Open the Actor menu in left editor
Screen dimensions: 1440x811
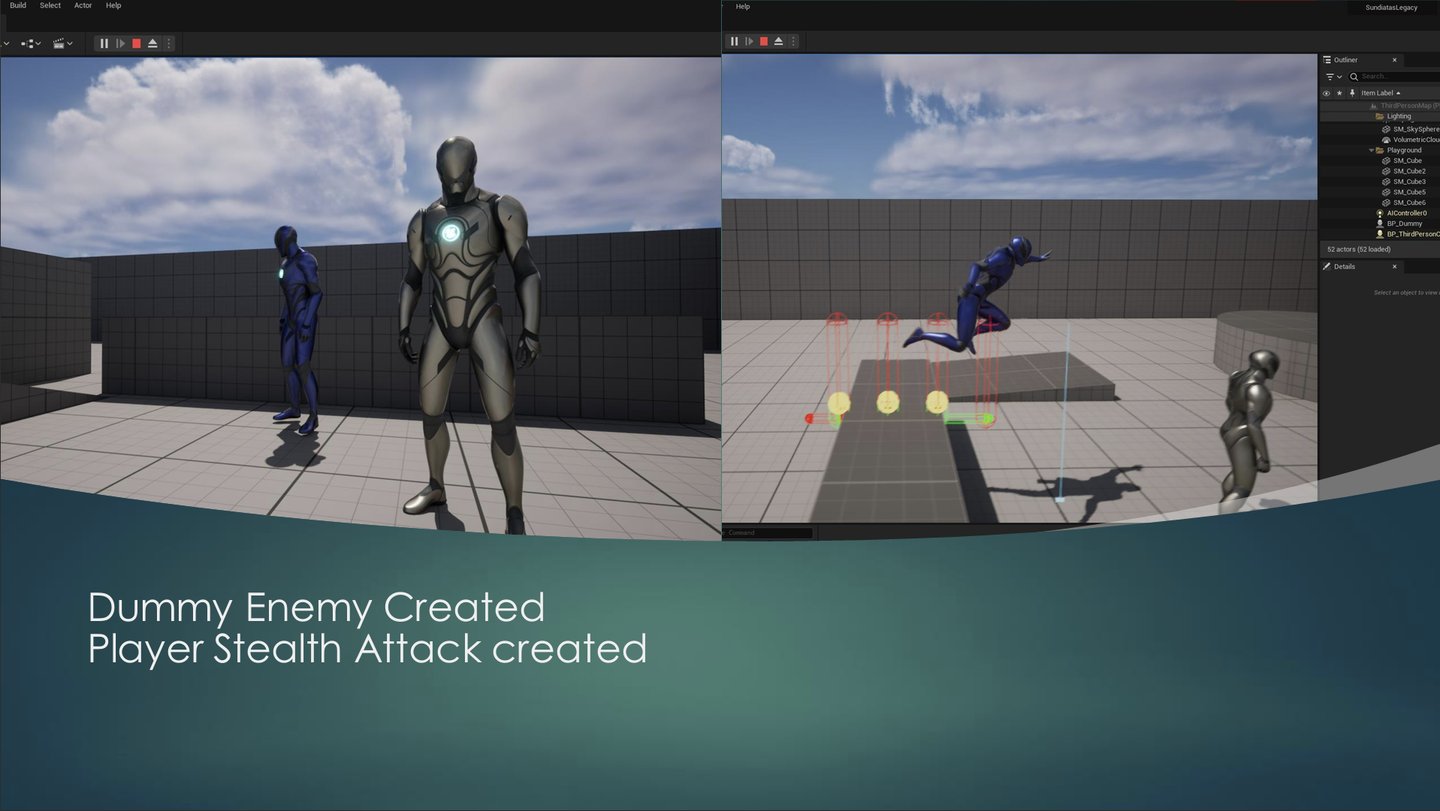[x=83, y=5]
